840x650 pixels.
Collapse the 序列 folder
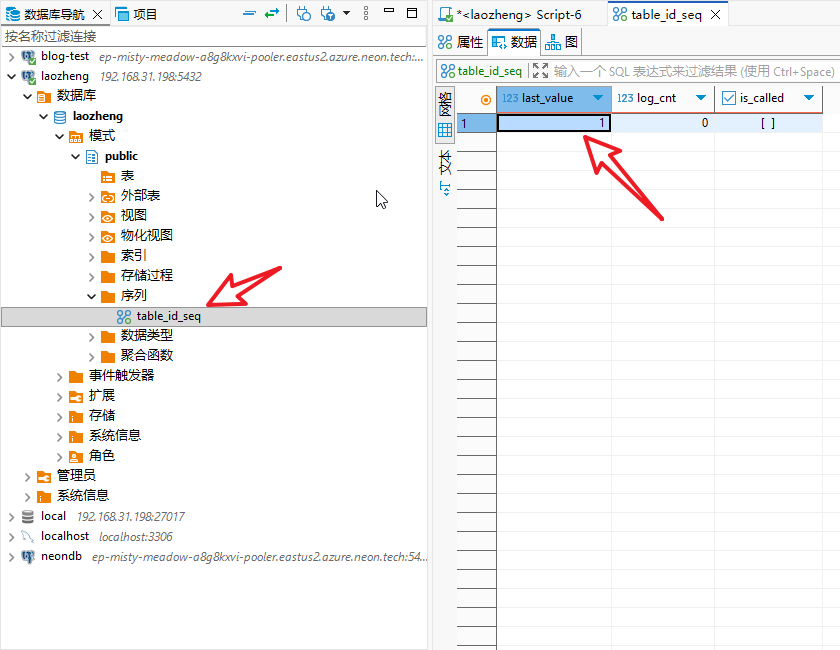tap(92, 296)
